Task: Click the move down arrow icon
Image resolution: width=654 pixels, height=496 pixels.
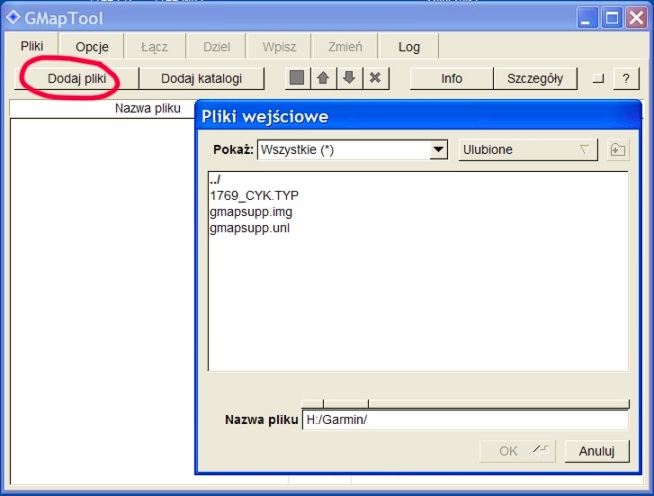Action: [349, 78]
